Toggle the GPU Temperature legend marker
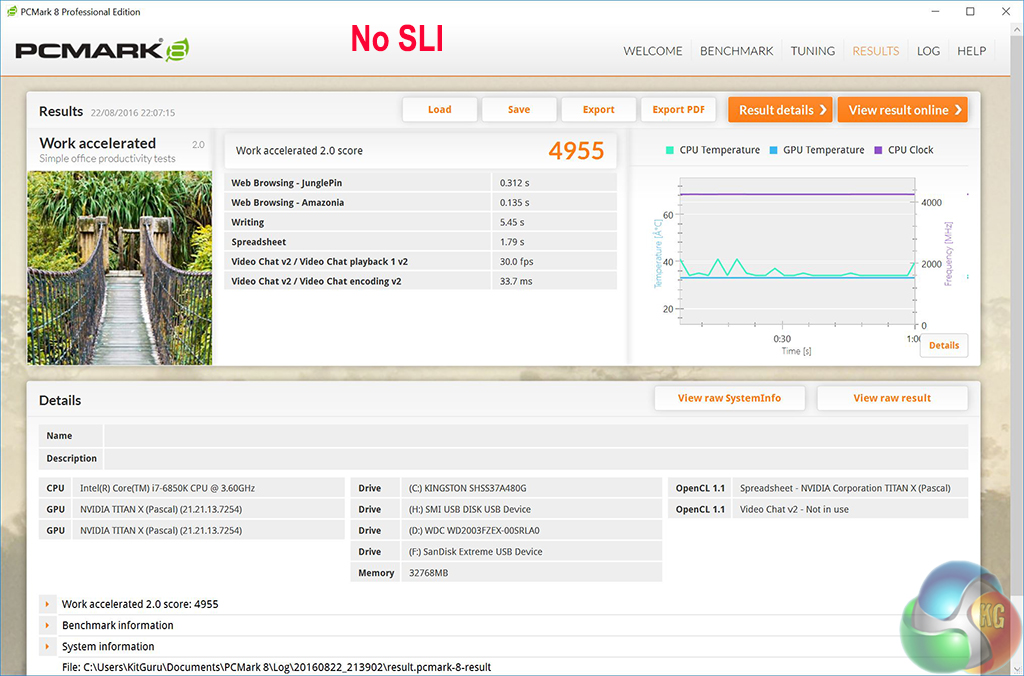 click(773, 150)
